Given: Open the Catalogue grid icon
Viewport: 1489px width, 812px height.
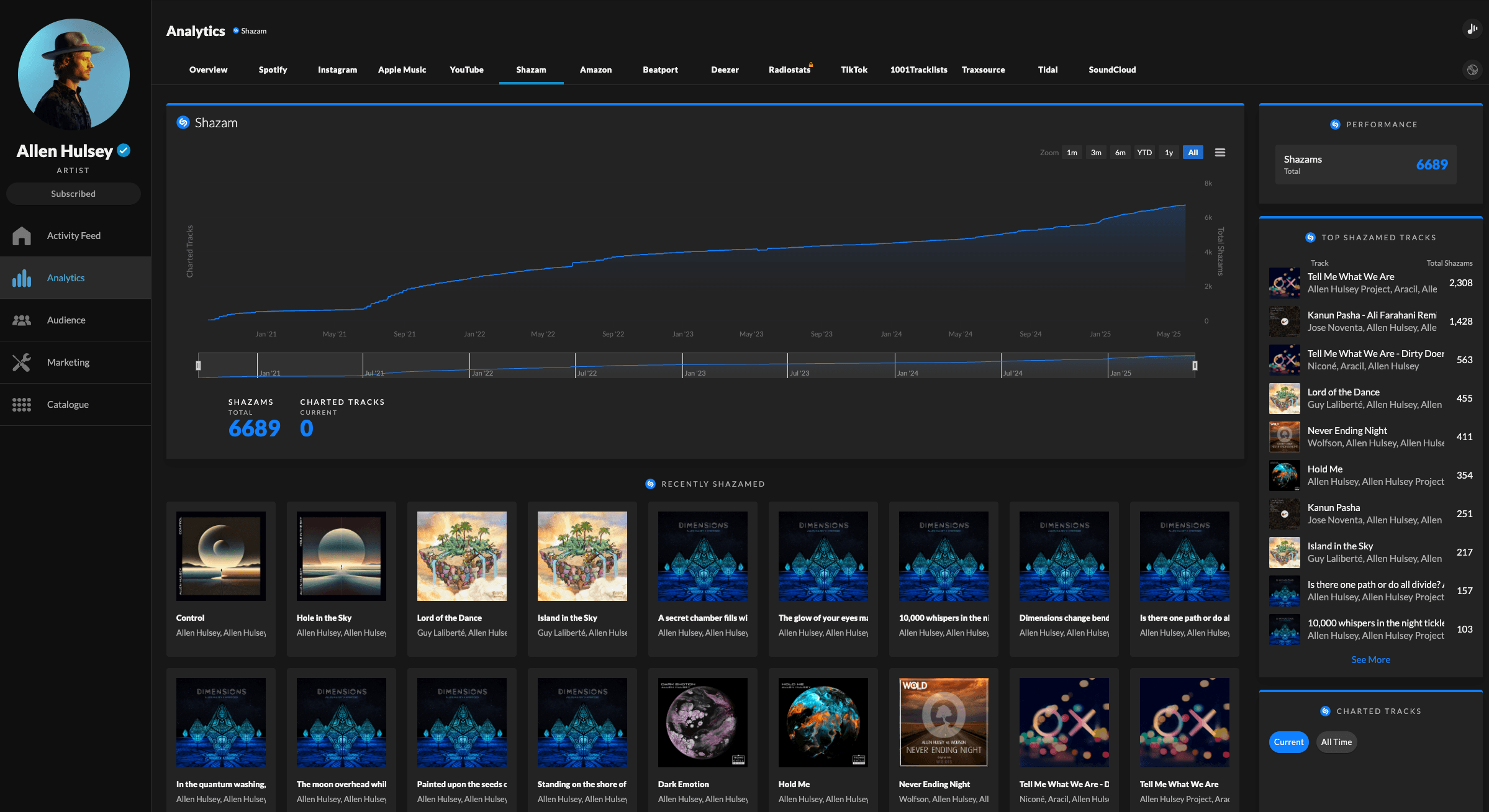Looking at the screenshot, I should point(21,404).
